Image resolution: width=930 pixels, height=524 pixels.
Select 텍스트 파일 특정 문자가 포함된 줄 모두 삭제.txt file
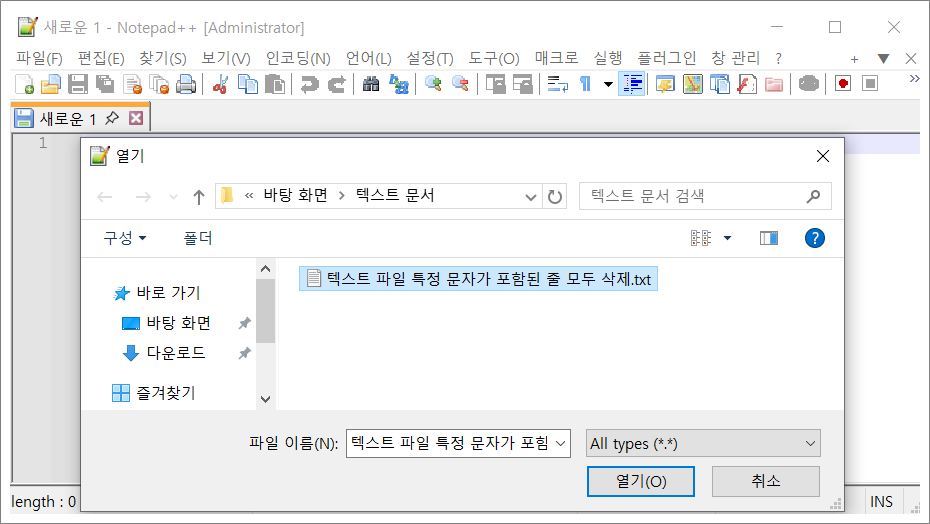click(479, 279)
